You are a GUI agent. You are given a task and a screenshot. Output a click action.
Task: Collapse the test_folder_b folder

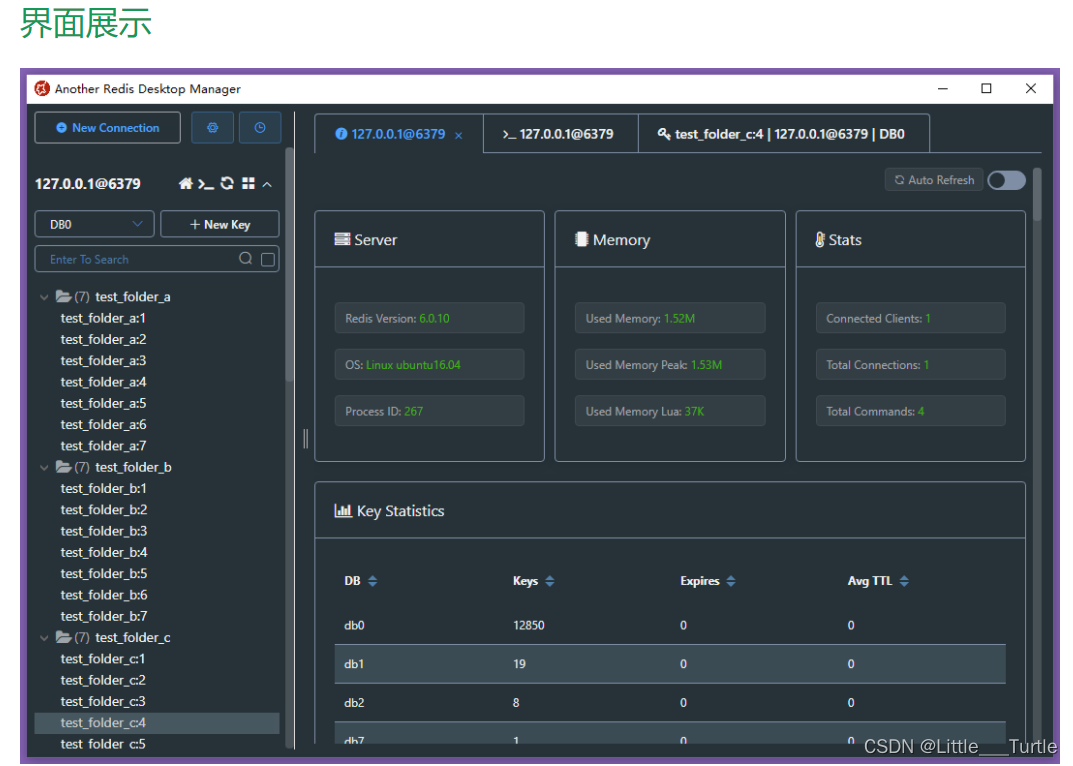(44, 468)
